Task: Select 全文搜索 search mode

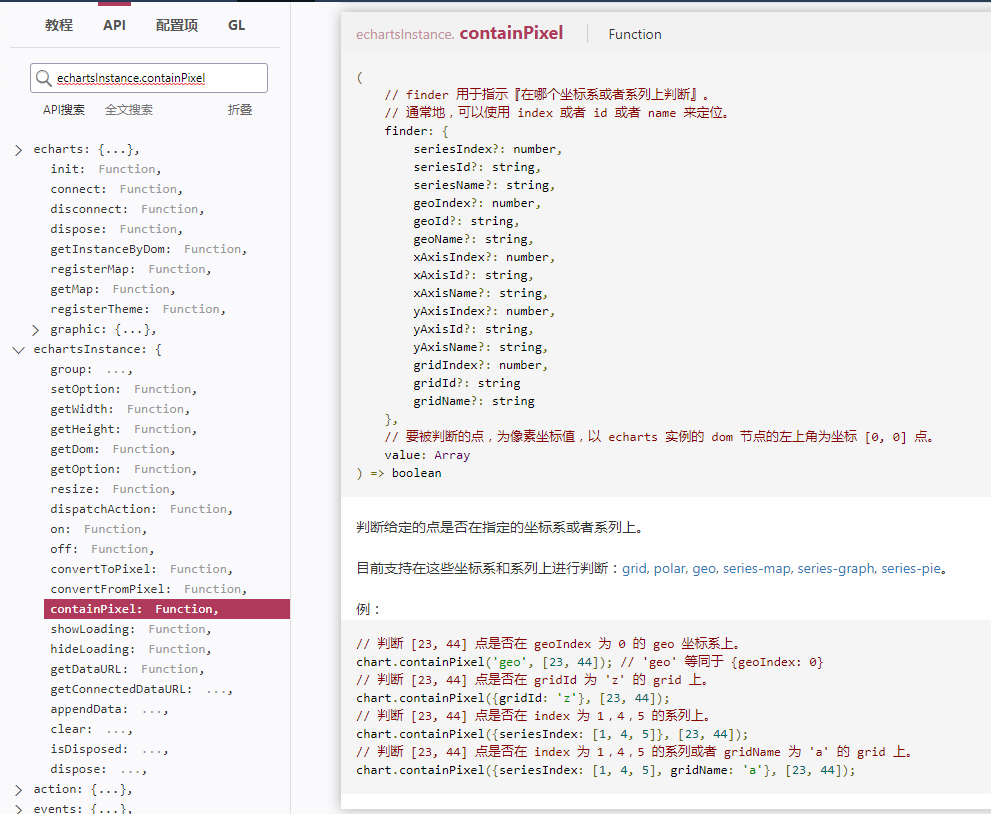Action: point(129,110)
